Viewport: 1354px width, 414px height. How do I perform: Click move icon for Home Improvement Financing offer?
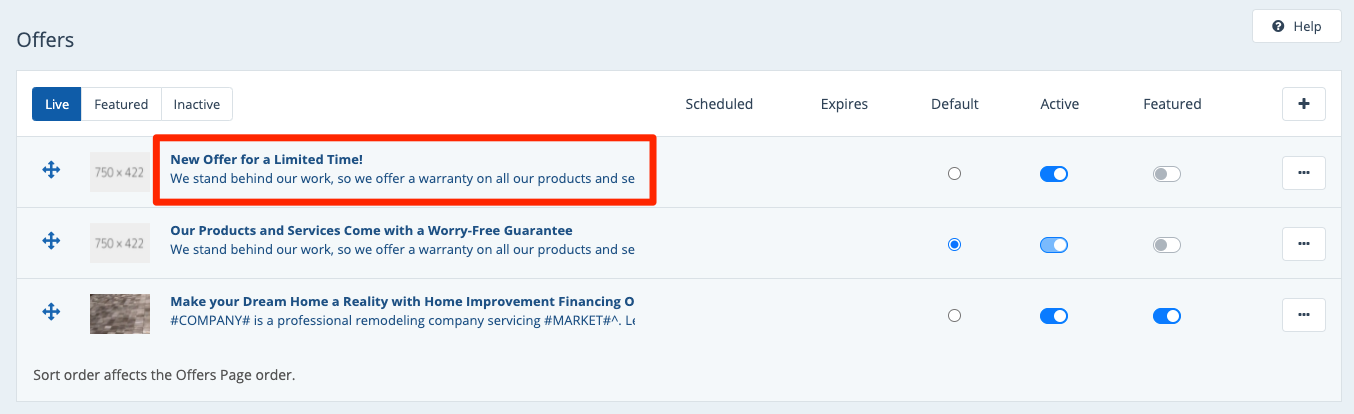(x=51, y=312)
